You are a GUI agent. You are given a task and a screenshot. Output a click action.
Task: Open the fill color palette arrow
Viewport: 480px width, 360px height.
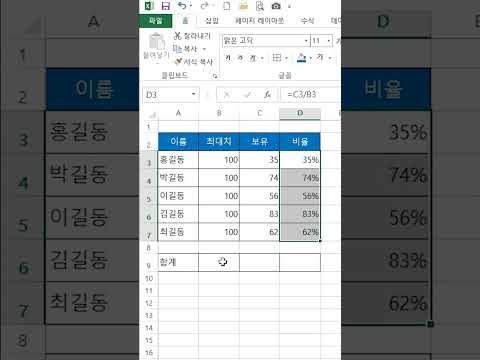[x=310, y=58]
